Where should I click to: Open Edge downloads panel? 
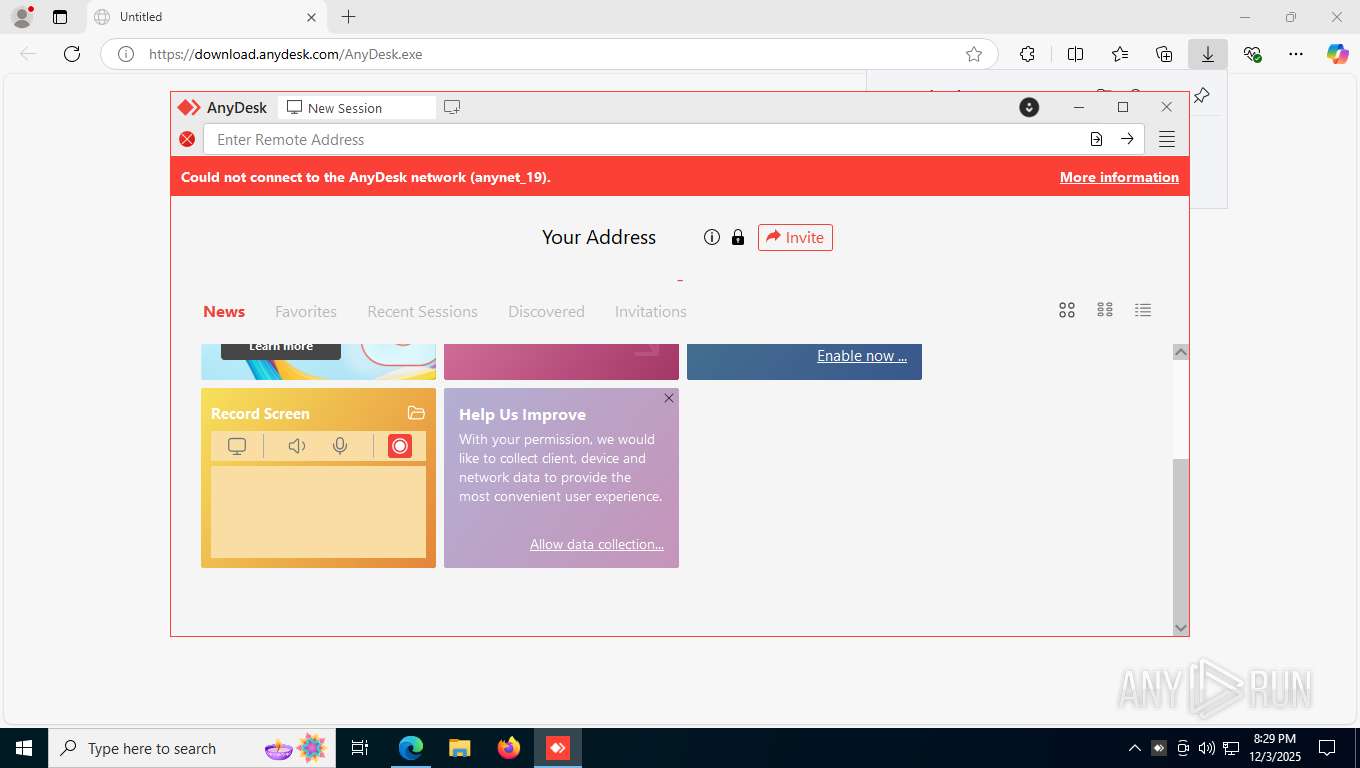tap(1208, 54)
